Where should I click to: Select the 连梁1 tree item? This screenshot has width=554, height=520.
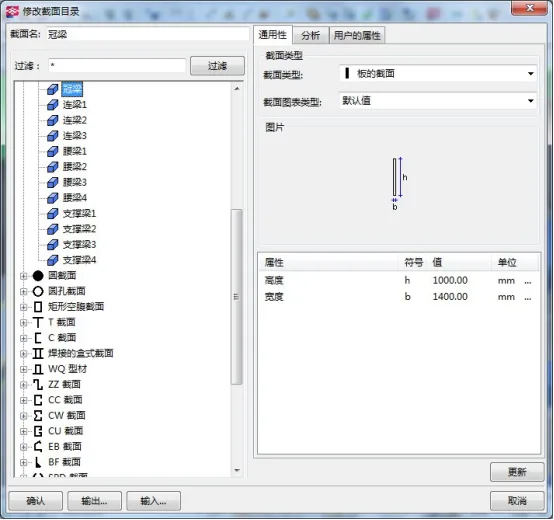75,105
